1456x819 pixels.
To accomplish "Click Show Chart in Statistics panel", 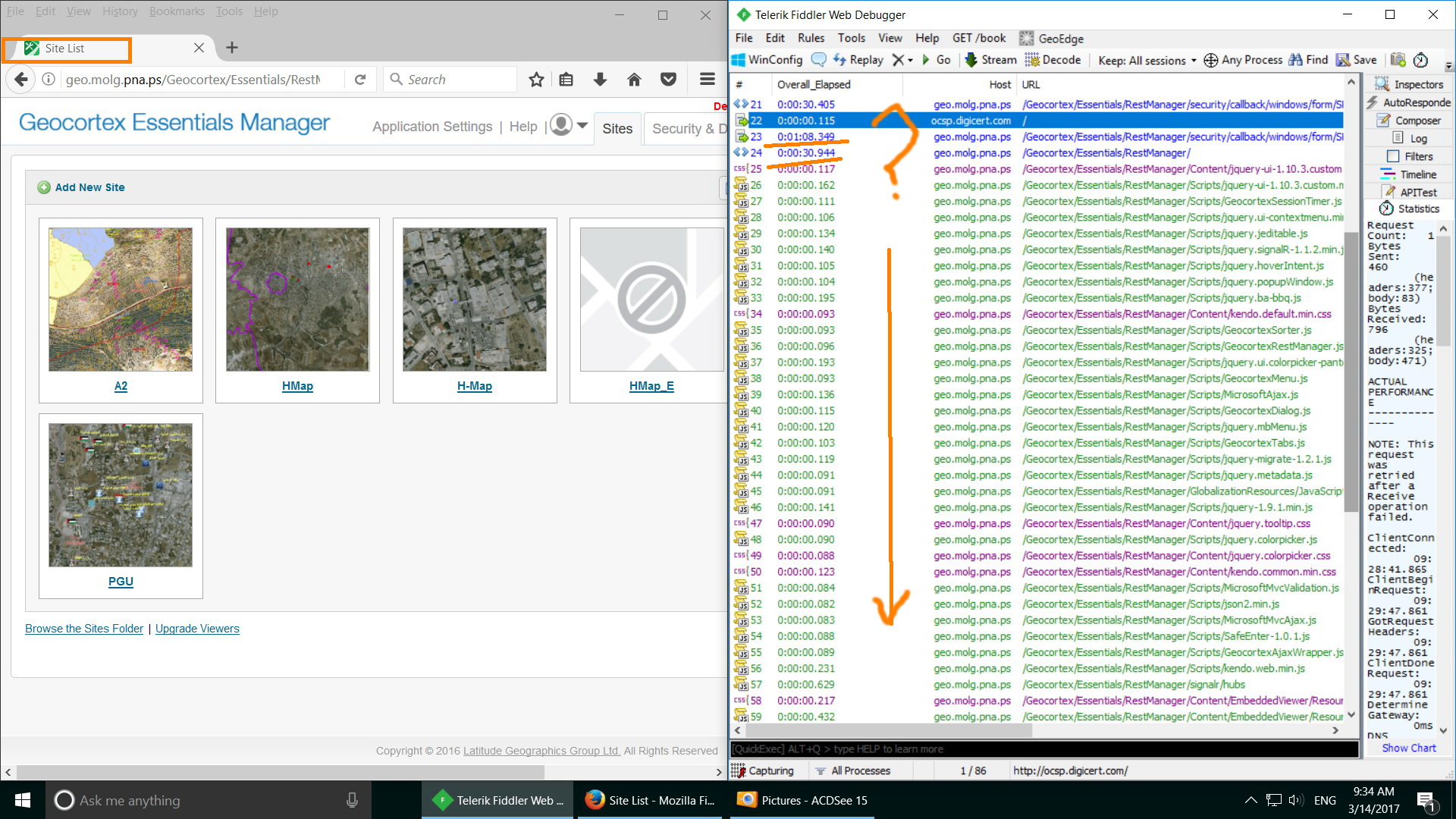I will coord(1409,748).
